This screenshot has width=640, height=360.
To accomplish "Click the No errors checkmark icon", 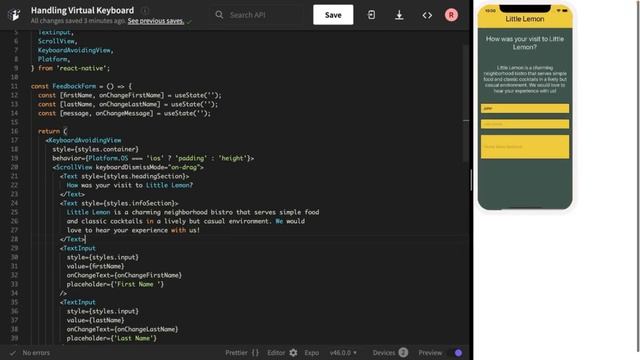I will [x=13, y=353].
